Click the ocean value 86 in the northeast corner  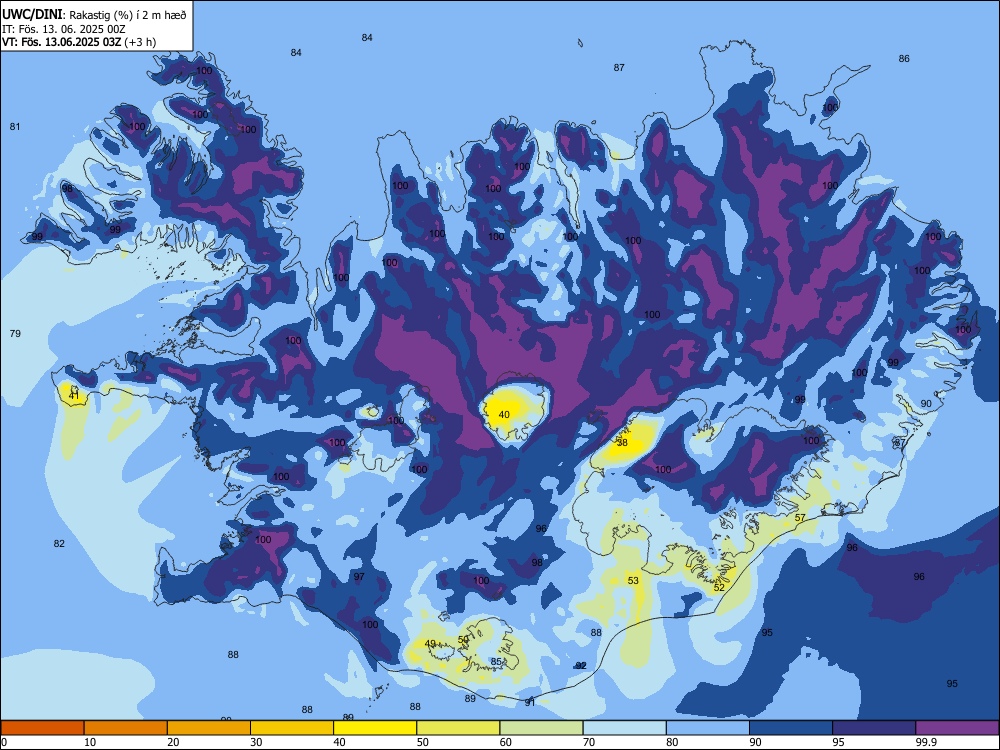coord(904,59)
